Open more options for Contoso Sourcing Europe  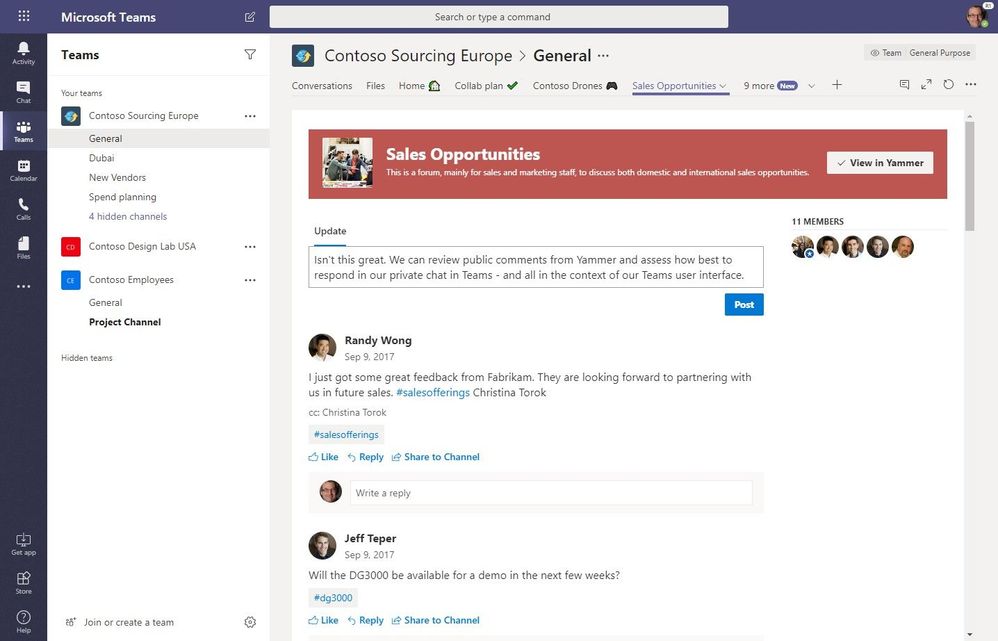pyautogui.click(x=250, y=116)
